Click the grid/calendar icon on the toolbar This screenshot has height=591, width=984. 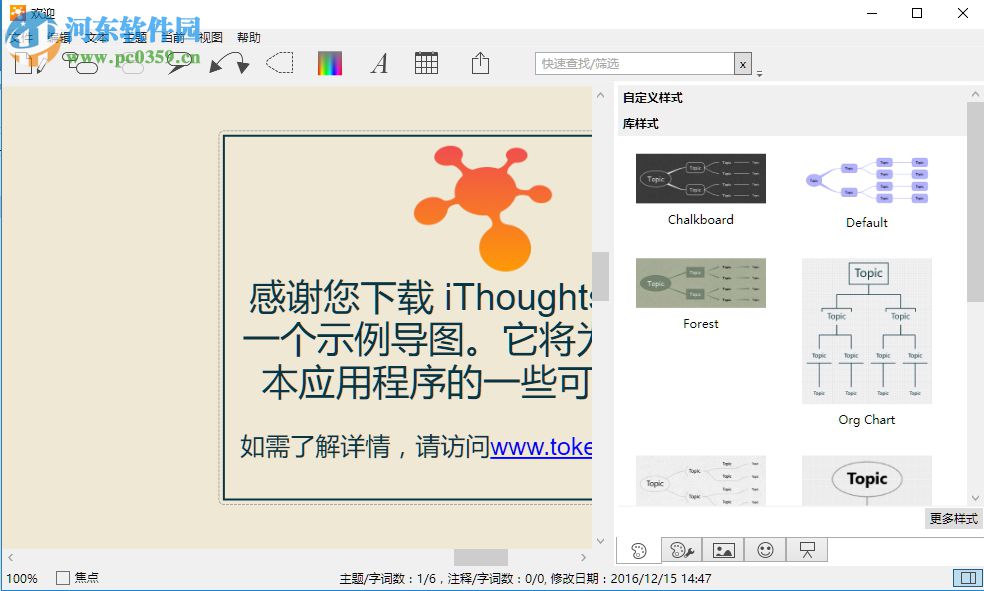pos(426,63)
